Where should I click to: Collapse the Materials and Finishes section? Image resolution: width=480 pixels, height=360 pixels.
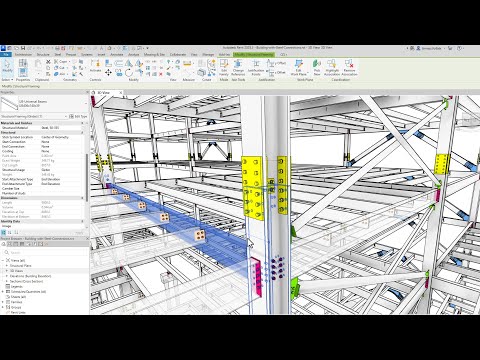pos(83,123)
